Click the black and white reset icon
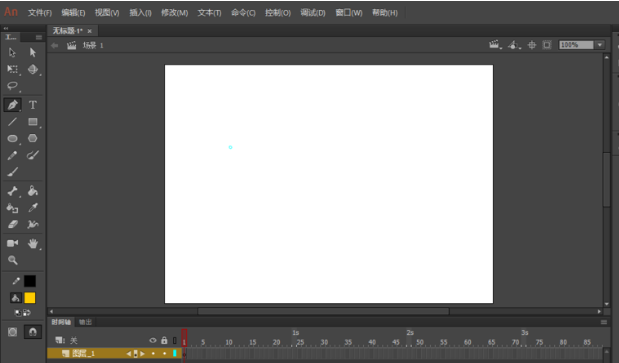 coord(18,313)
